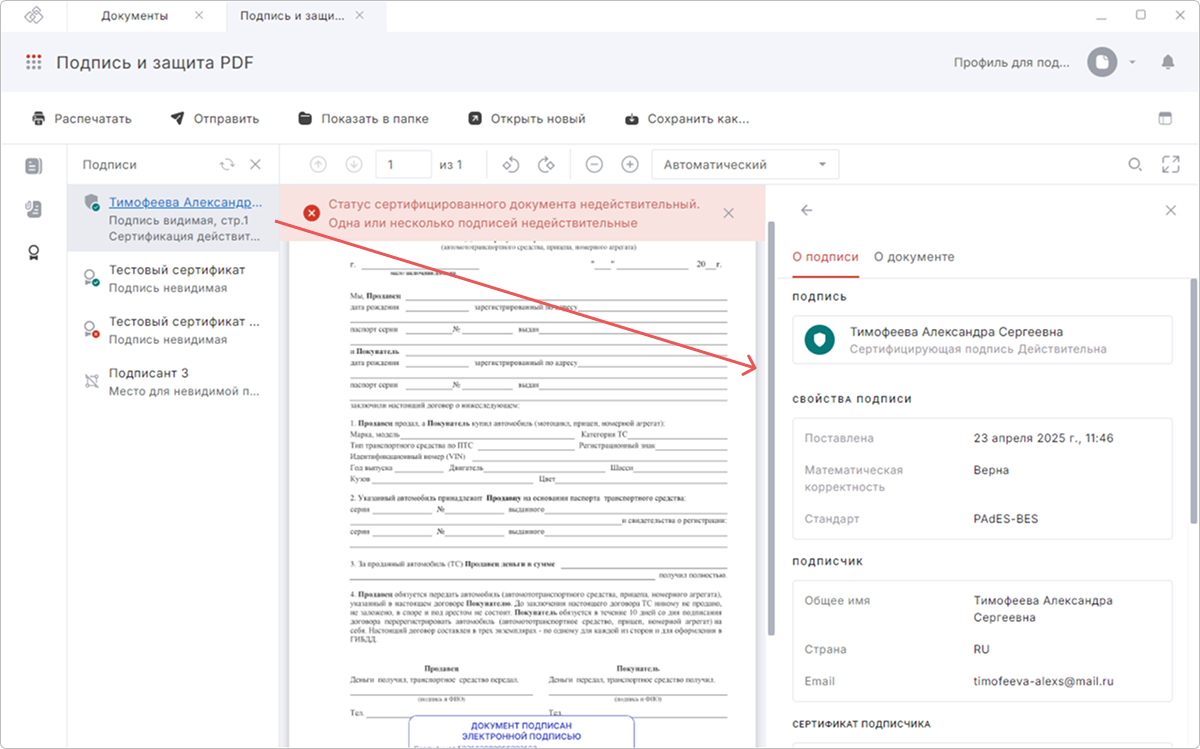Close the Подпись и защита tab
Viewport: 1200px width, 749px height.
tap(360, 15)
